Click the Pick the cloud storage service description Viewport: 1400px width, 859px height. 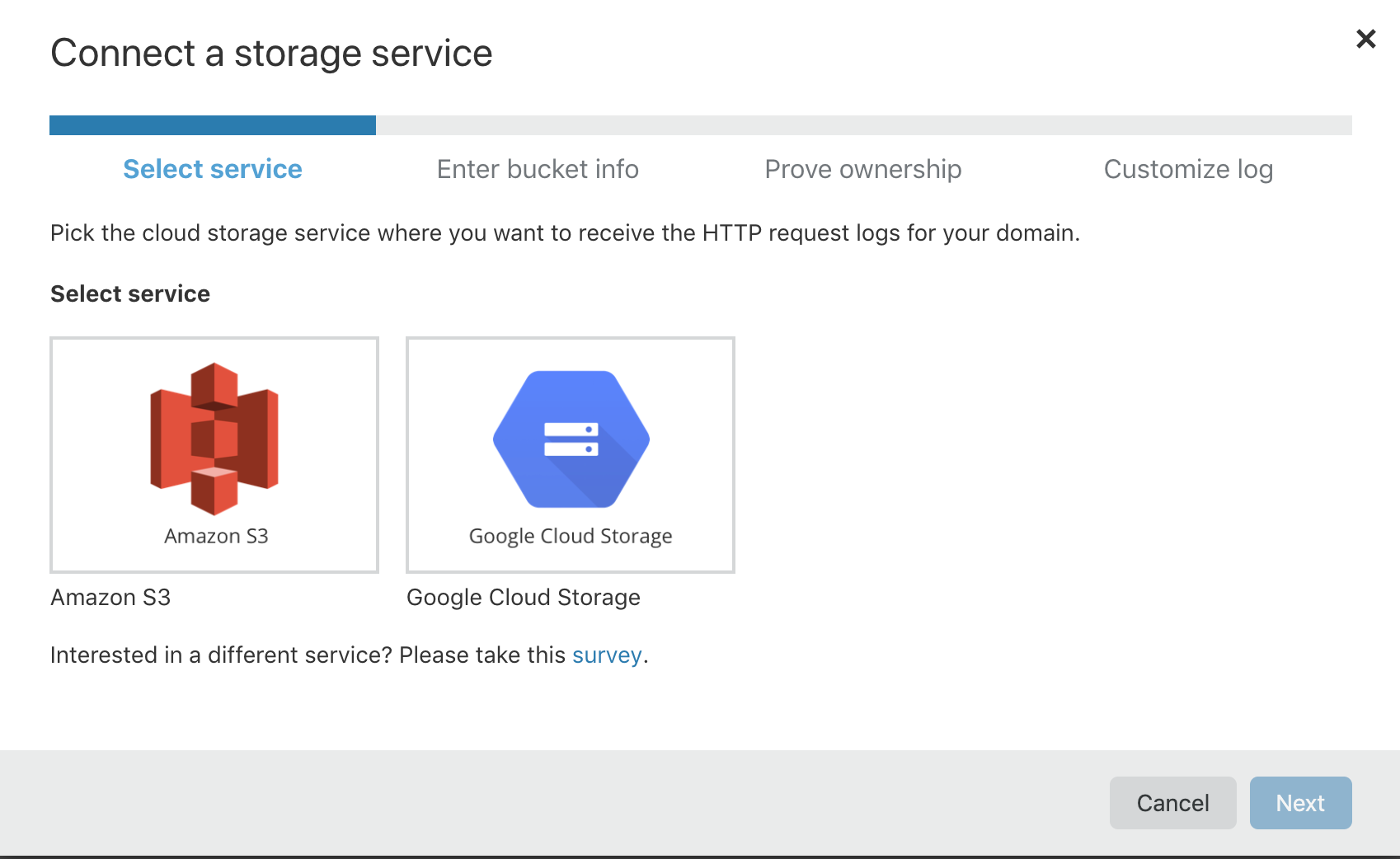[x=565, y=233]
